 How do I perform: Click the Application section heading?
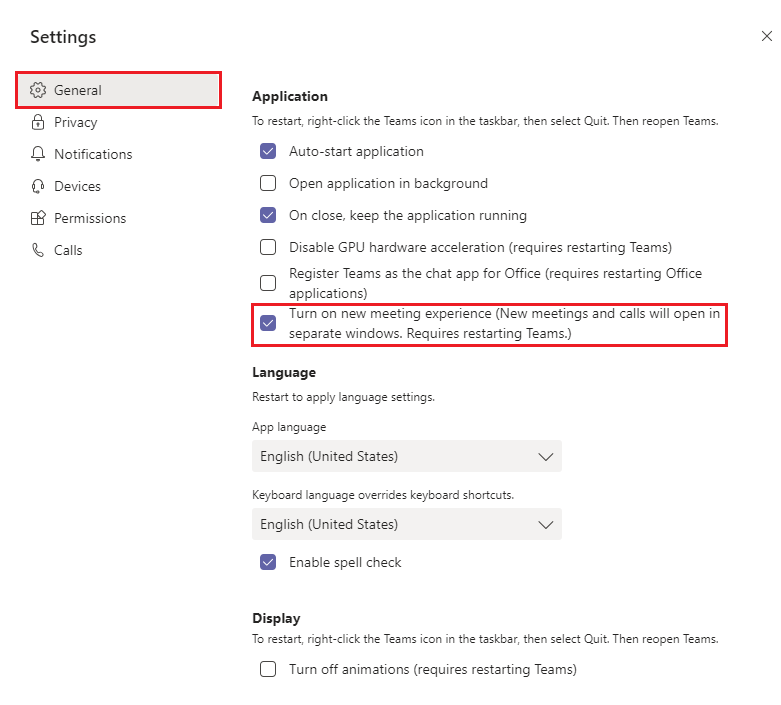coord(290,96)
